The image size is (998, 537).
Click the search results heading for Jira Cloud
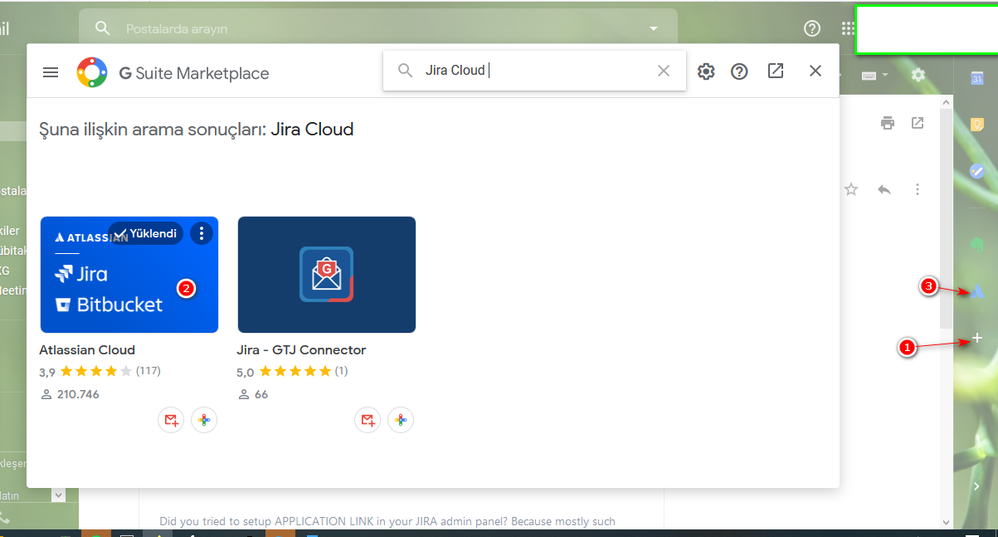tap(196, 129)
